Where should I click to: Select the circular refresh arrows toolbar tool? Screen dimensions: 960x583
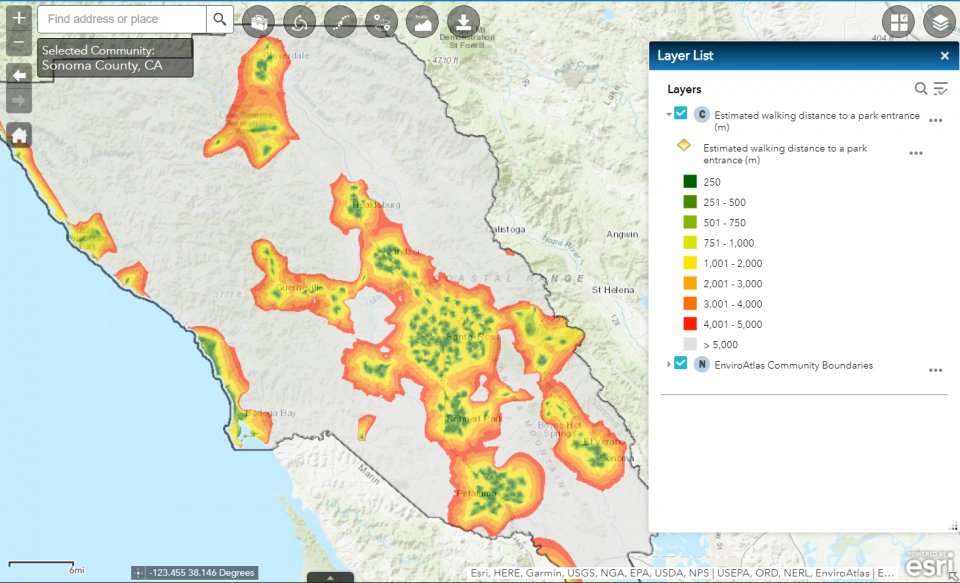[299, 21]
